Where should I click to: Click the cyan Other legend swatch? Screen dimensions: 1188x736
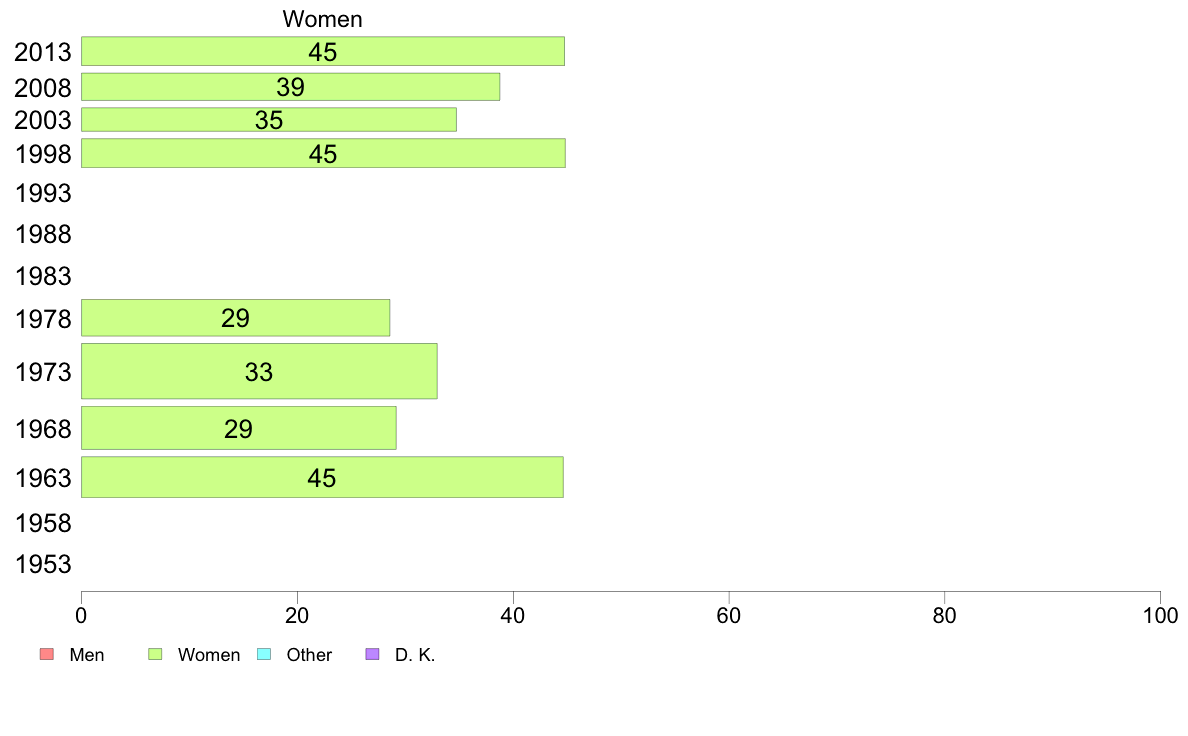[264, 654]
